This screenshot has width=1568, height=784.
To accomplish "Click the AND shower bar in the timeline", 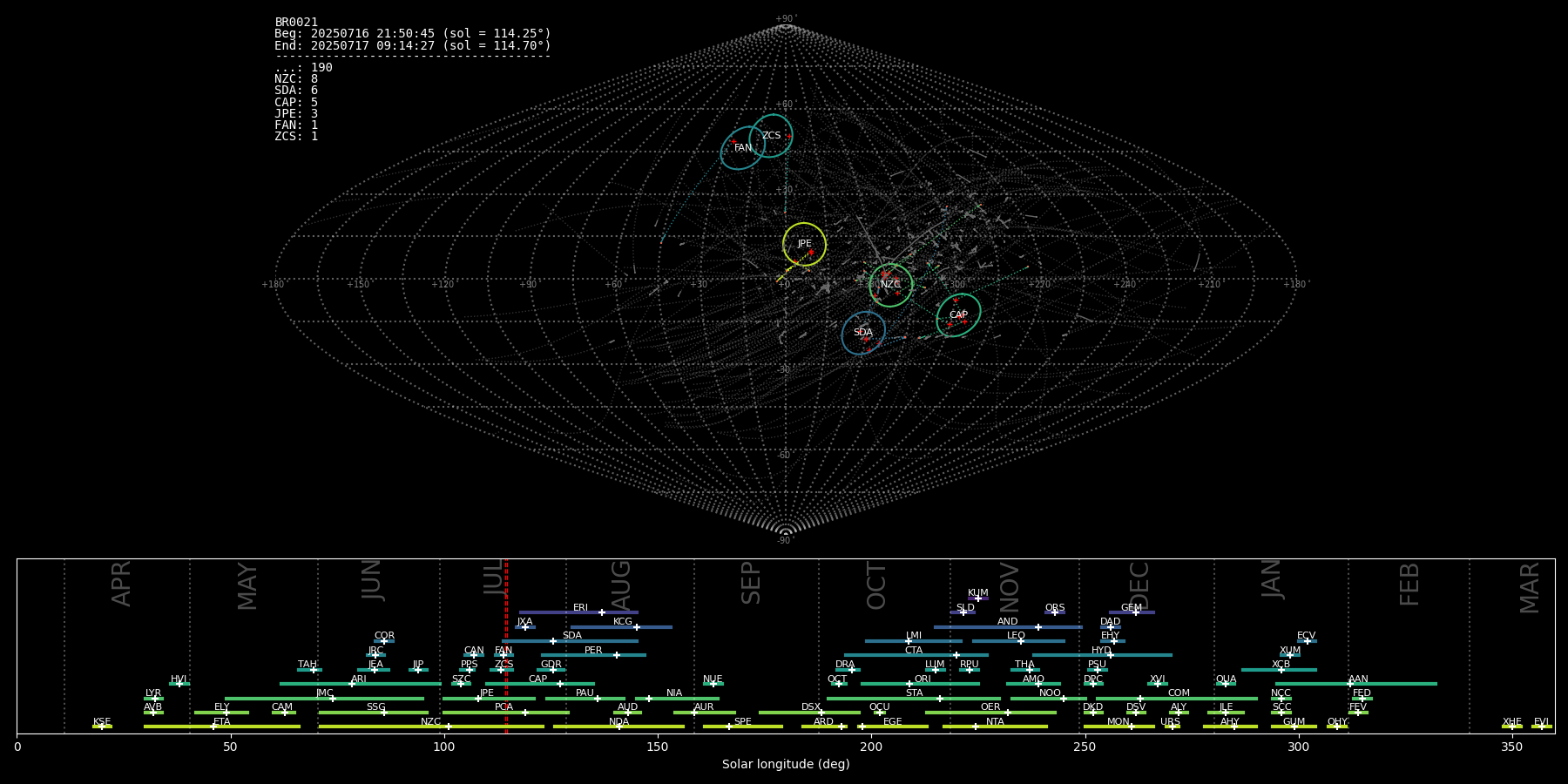I will (1008, 626).
